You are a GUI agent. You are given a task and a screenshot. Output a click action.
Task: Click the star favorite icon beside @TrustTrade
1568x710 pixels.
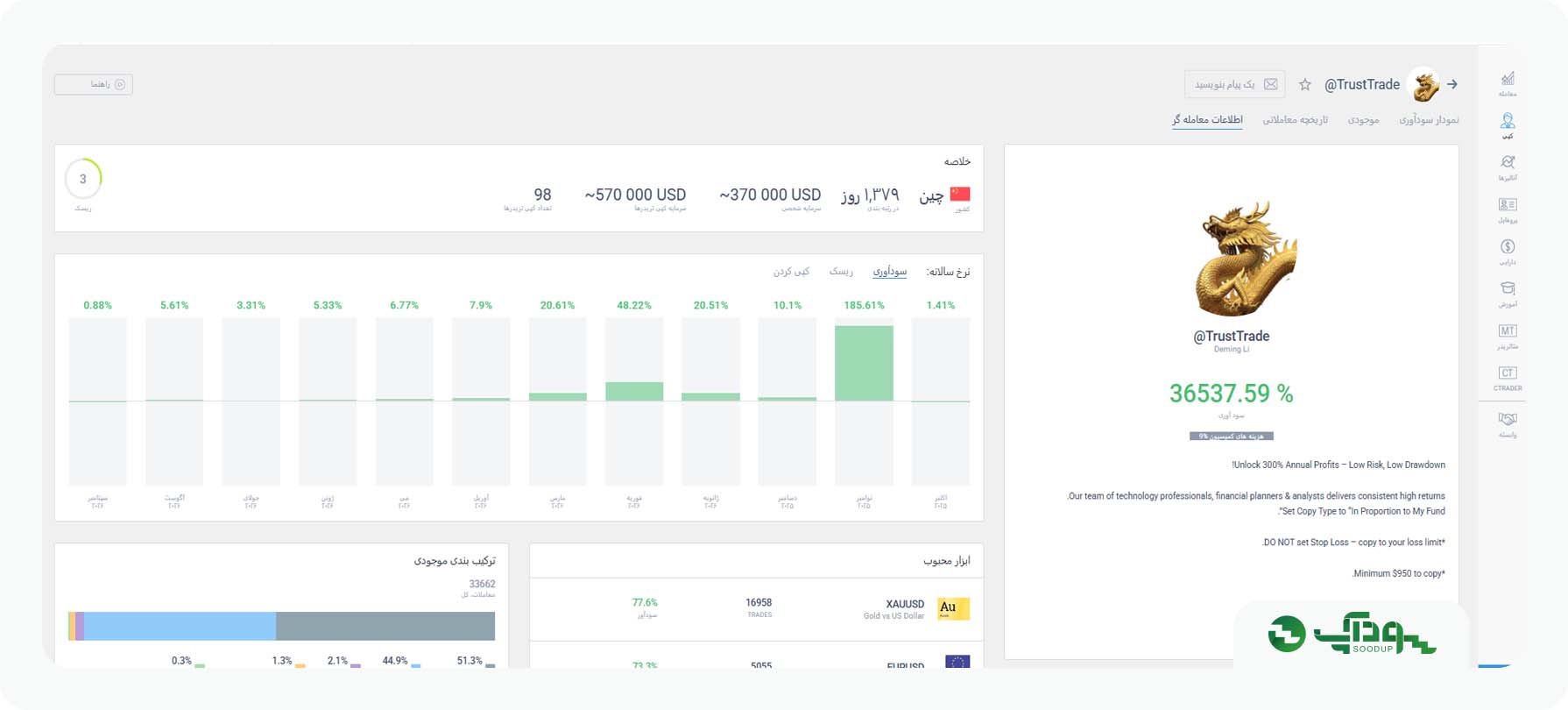click(1305, 84)
